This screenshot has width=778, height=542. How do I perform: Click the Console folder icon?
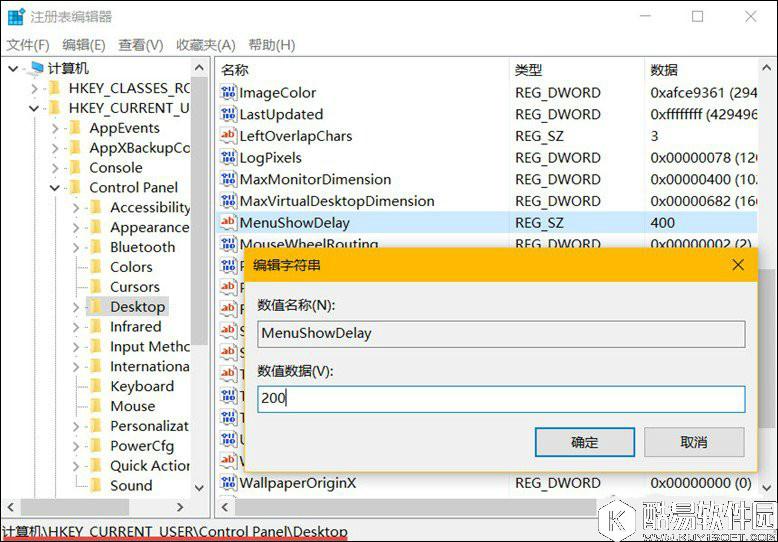75,168
